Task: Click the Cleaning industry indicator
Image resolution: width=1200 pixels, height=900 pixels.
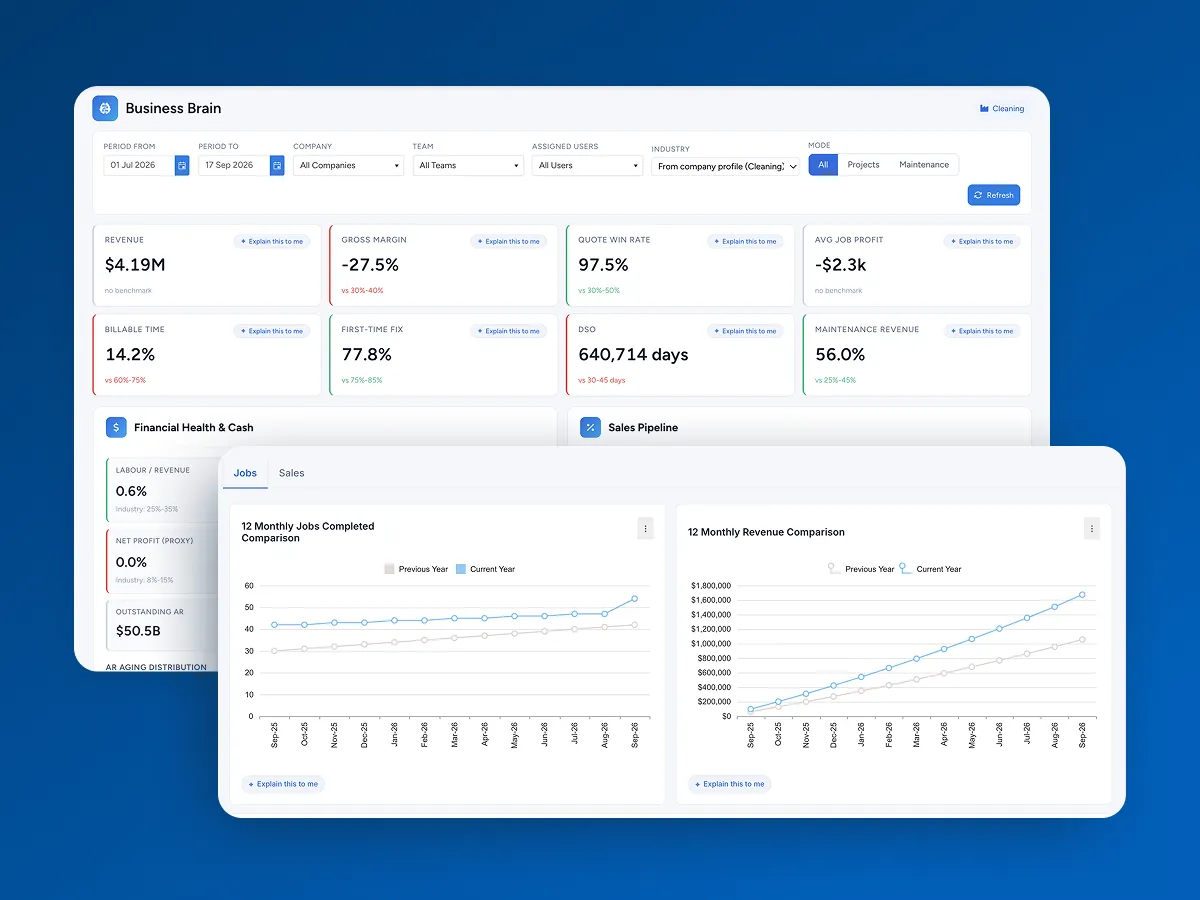Action: pyautogui.click(x=1001, y=108)
